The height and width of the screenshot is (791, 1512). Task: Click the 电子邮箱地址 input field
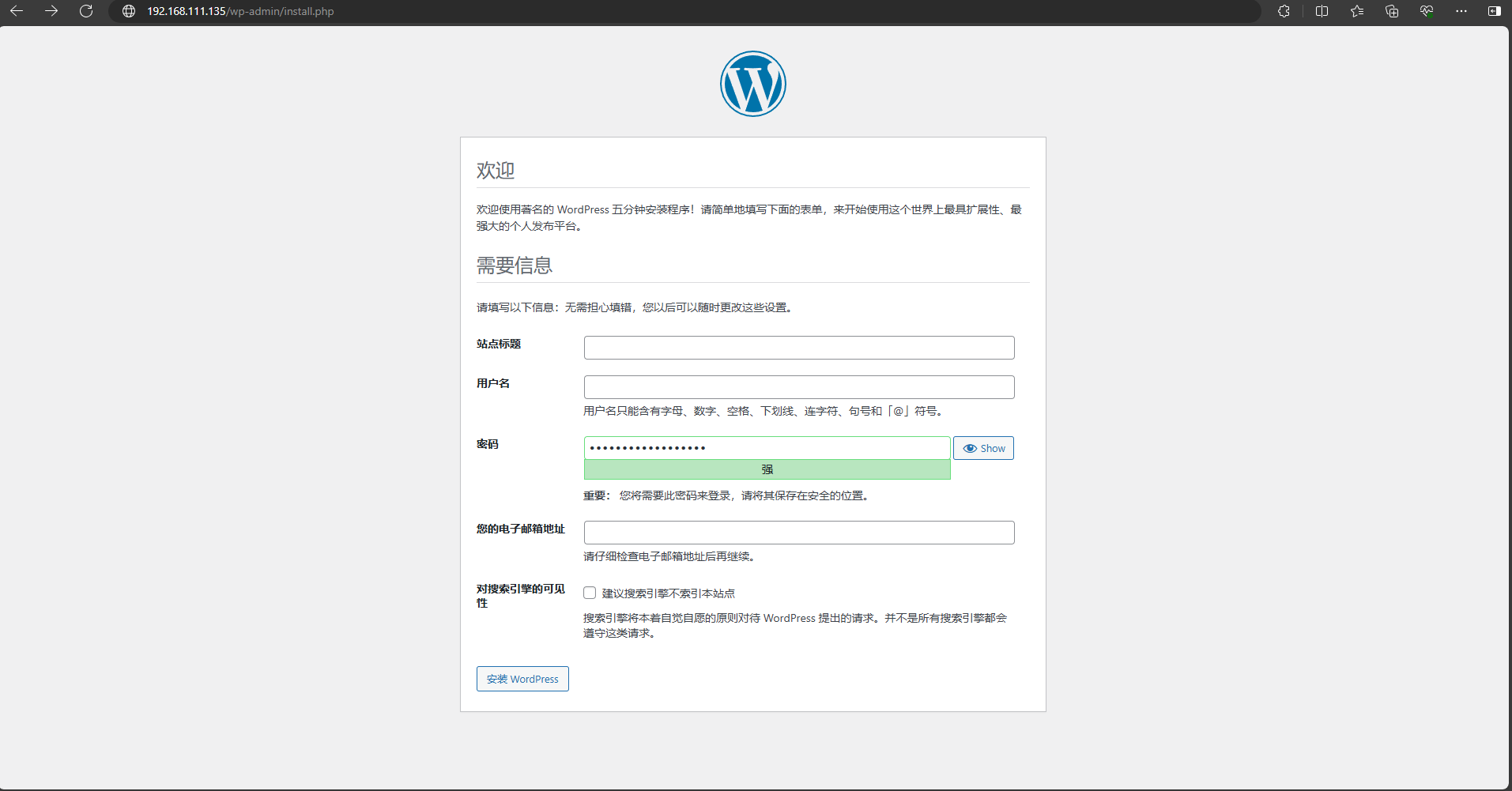click(799, 533)
